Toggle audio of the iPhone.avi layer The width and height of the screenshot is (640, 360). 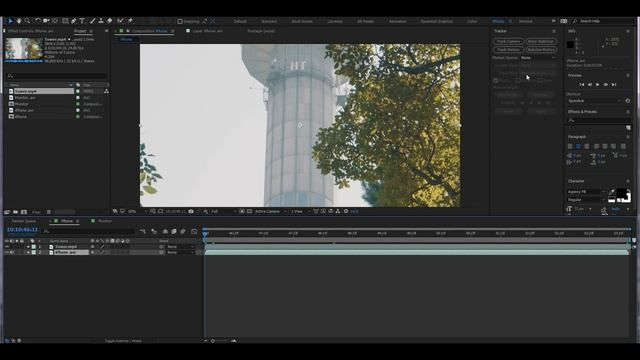click(x=12, y=253)
